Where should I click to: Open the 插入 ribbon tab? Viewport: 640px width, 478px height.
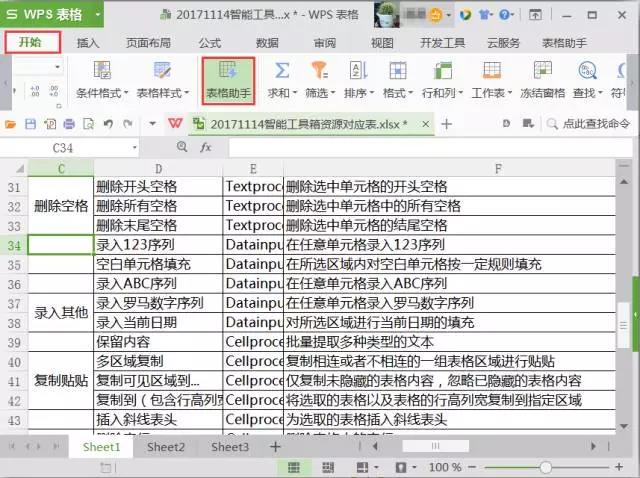(x=88, y=43)
